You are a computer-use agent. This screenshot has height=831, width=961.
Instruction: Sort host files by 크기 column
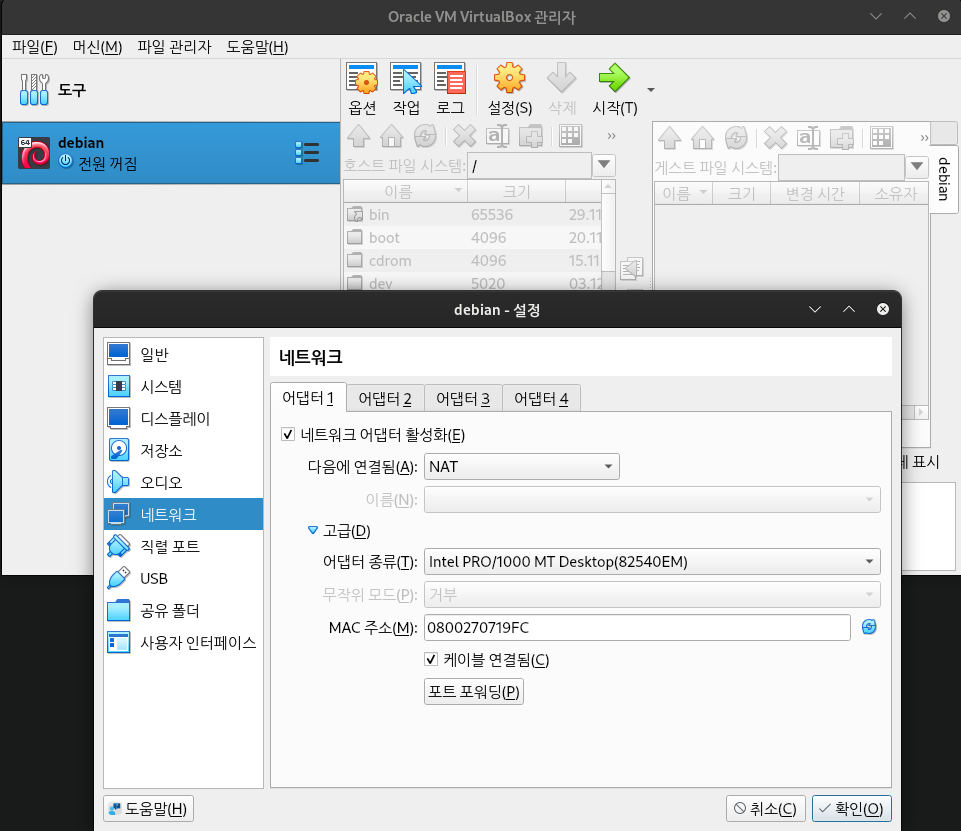[x=516, y=191]
